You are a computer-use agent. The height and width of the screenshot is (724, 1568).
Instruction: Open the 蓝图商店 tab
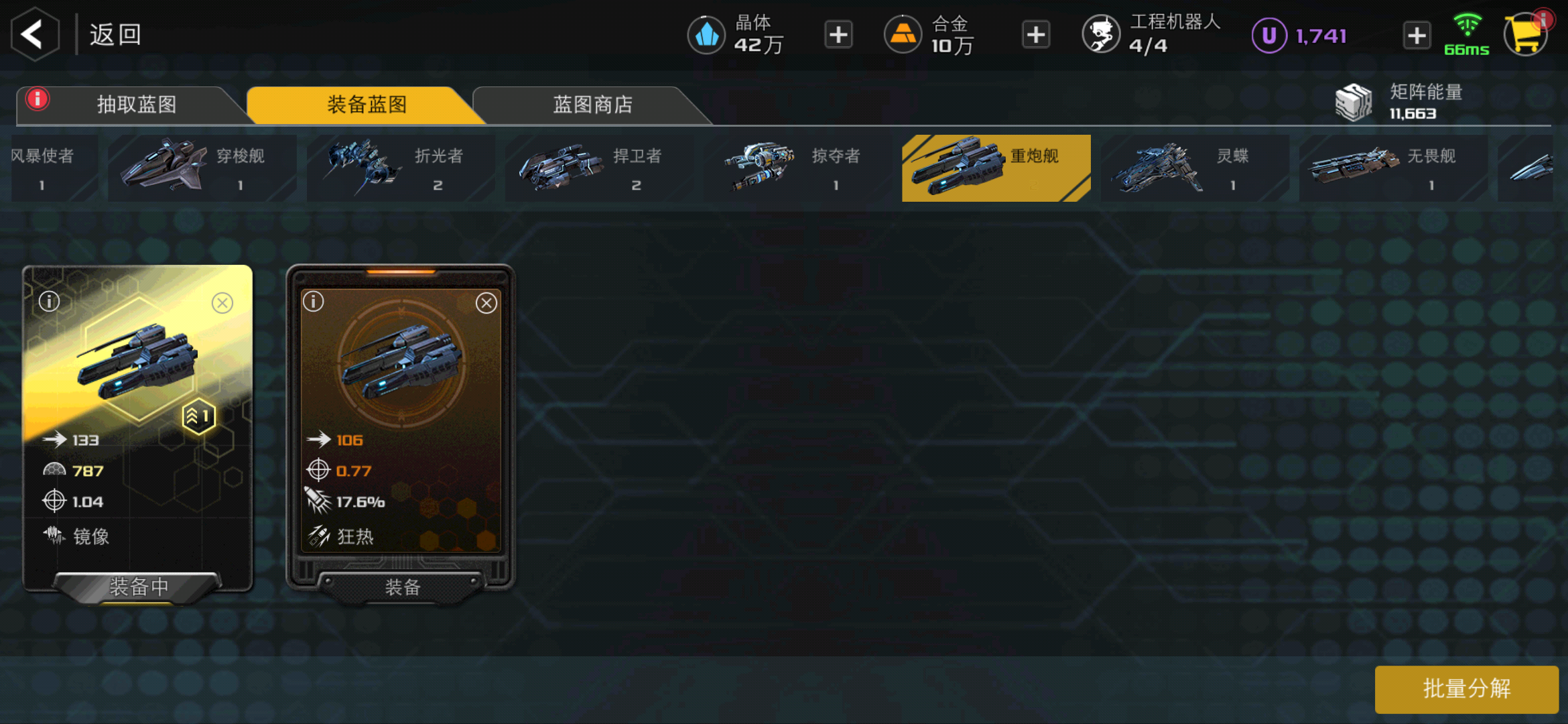(x=592, y=105)
